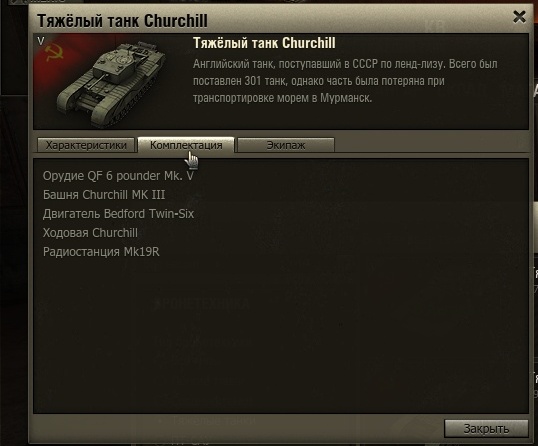The height and width of the screenshot is (446, 538).
Task: Switch to the Характеристики tab
Action: [86, 145]
